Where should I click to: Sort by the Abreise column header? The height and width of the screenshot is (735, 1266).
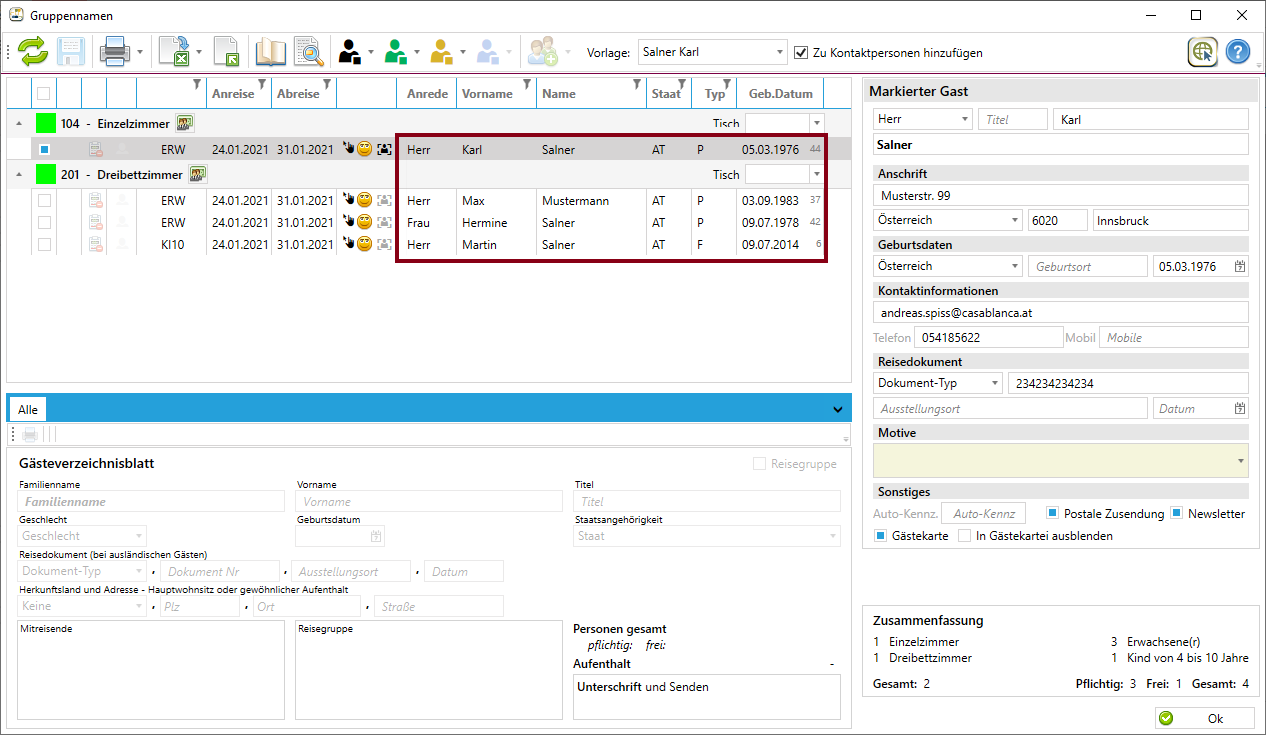point(298,93)
